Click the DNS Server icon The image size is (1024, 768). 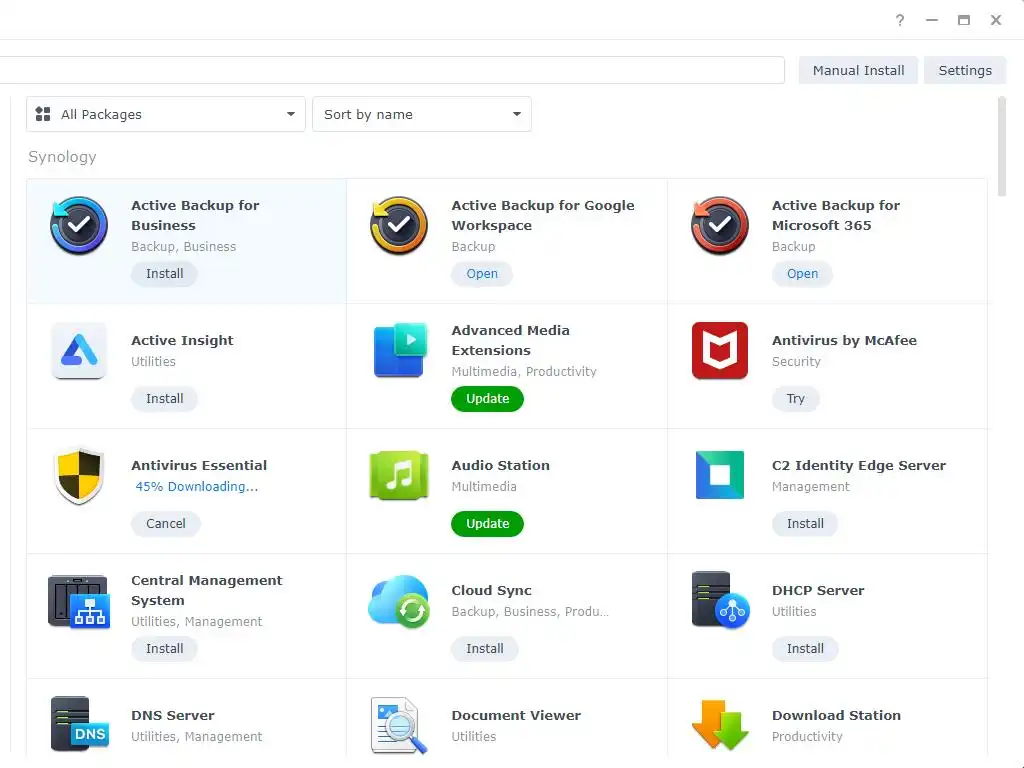click(x=79, y=724)
